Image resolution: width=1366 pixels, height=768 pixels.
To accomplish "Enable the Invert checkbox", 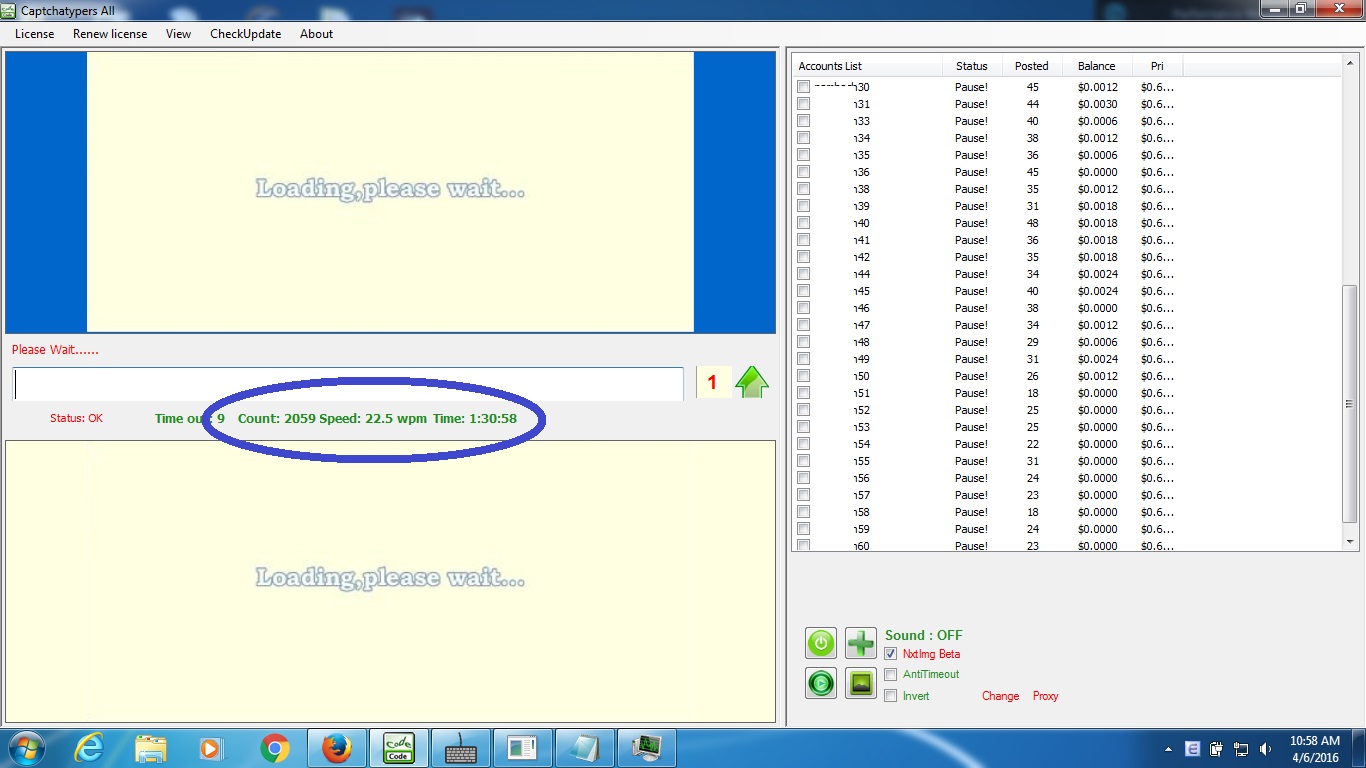I will [891, 696].
